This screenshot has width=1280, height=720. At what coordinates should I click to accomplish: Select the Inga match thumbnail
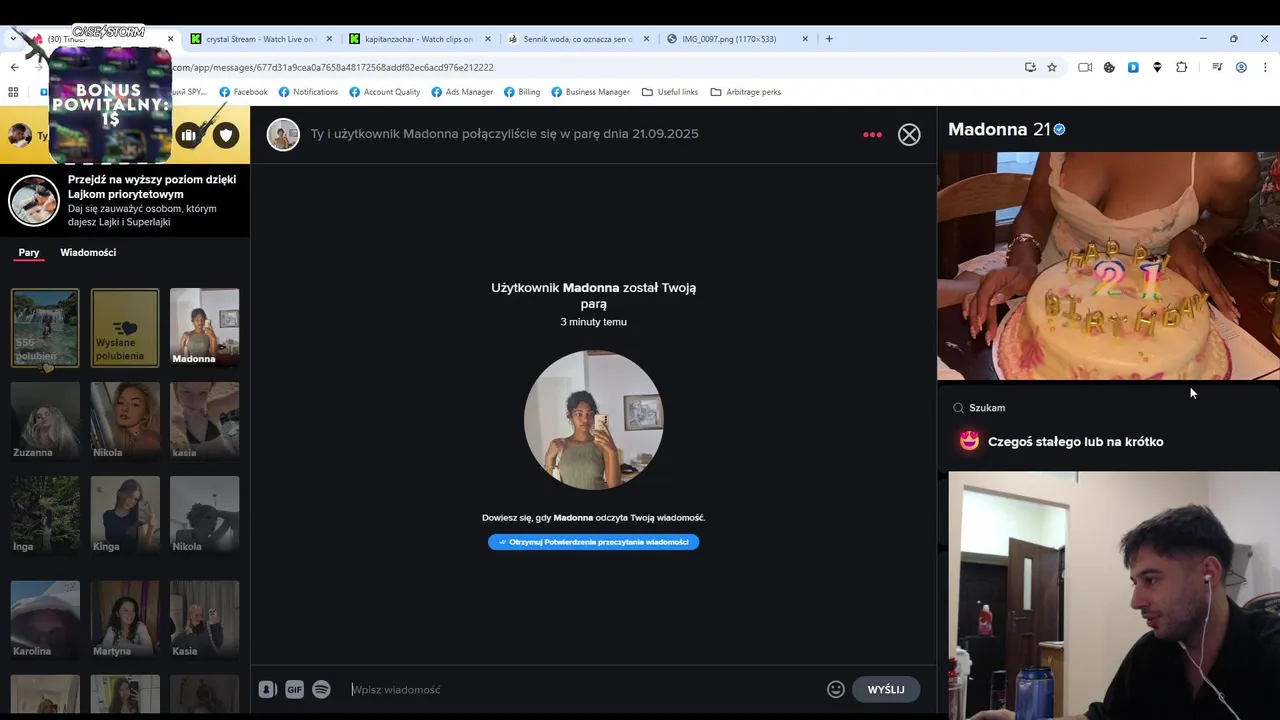[x=45, y=515]
